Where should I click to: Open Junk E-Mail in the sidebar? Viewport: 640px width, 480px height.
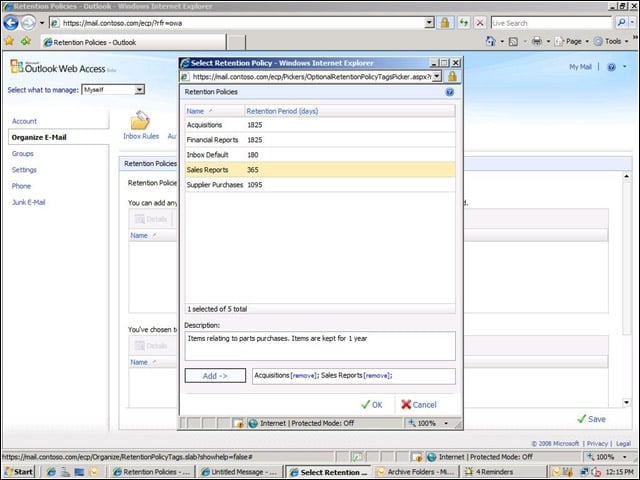pyautogui.click(x=29, y=202)
